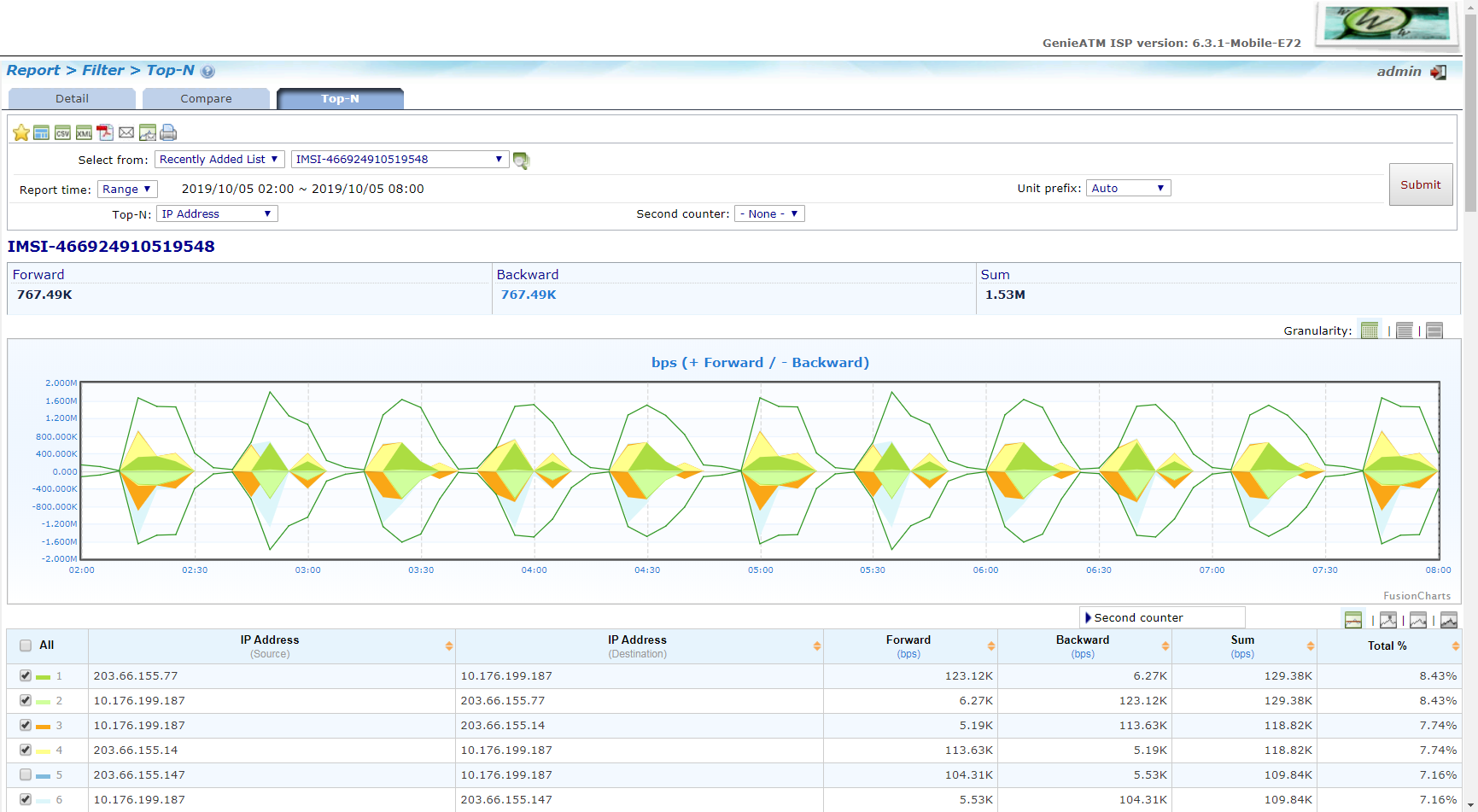Screen dimensions: 1478x812
Task: Click the Filter breadcrumb link
Action: tap(103, 71)
